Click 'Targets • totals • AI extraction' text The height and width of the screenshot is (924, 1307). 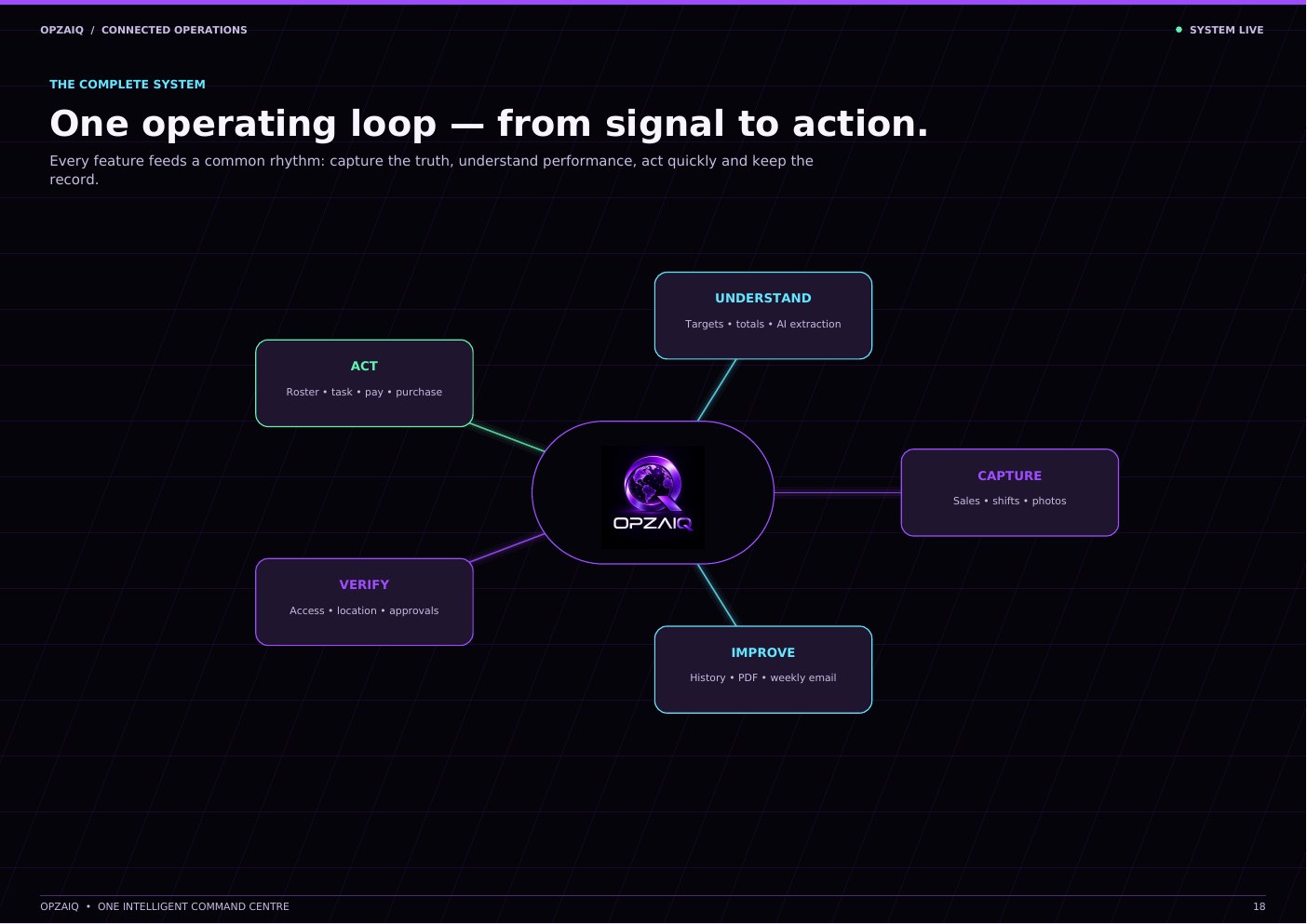(763, 324)
